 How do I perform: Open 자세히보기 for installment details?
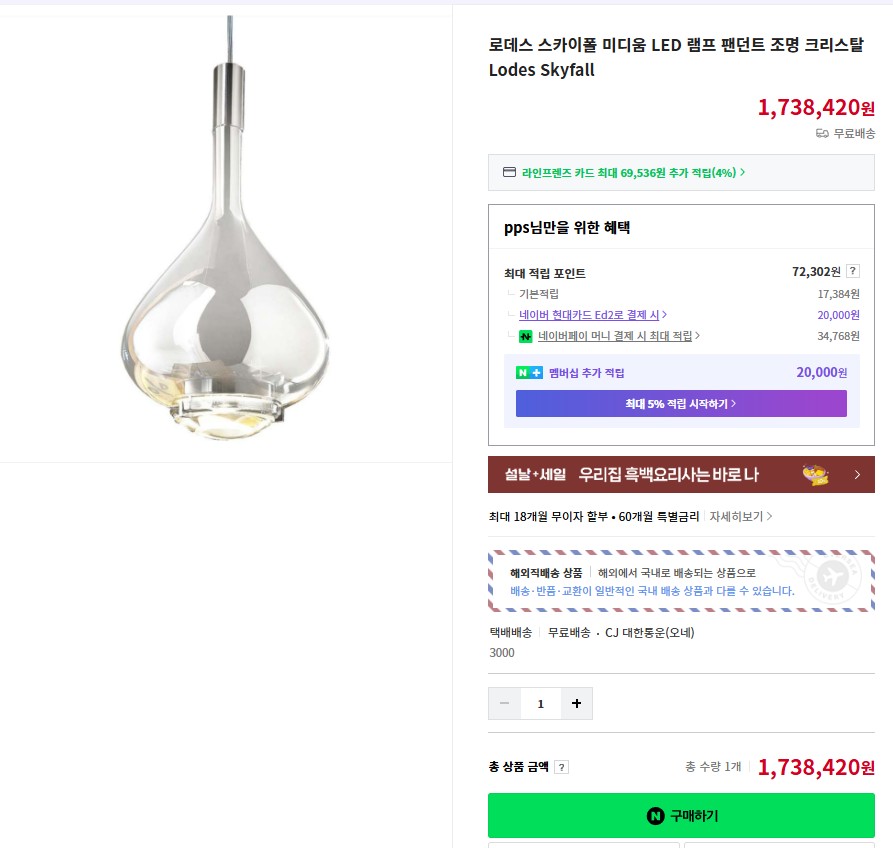(x=740, y=517)
